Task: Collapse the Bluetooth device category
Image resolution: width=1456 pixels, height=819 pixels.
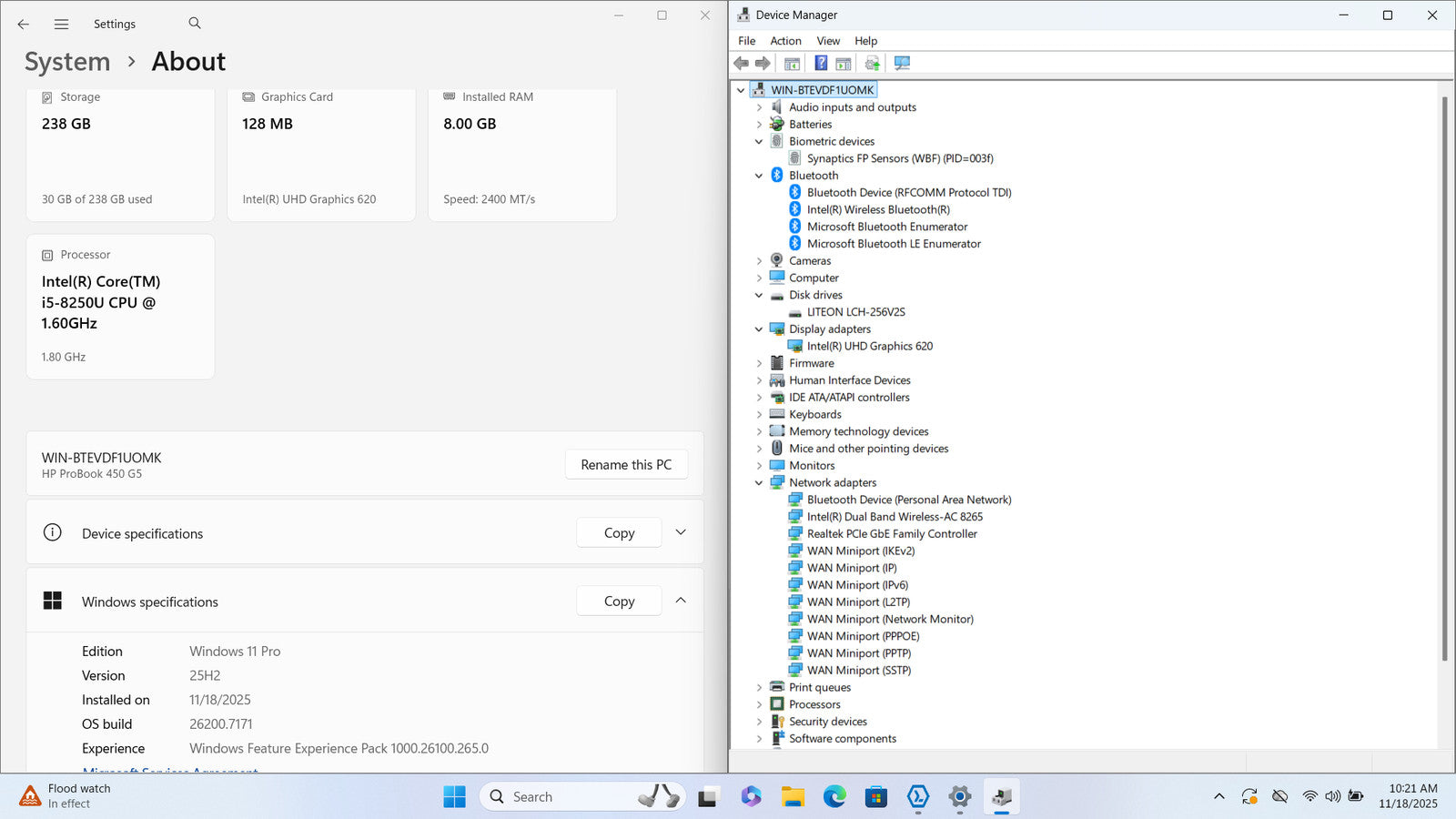Action: [759, 176]
